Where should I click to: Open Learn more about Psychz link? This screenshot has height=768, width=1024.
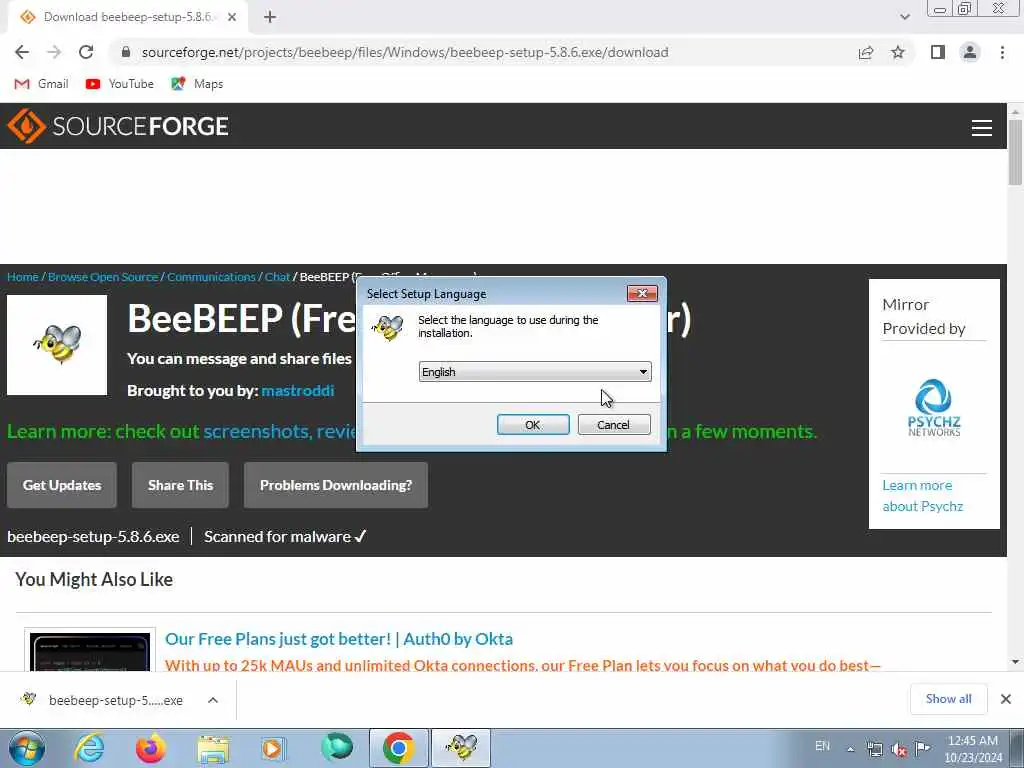pyautogui.click(x=922, y=496)
